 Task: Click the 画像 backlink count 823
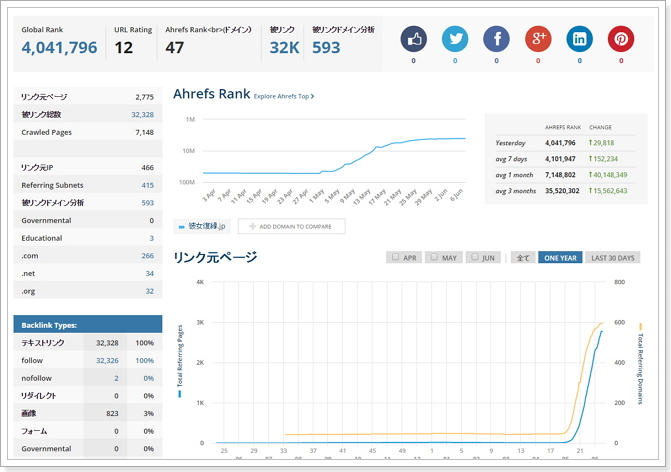point(112,414)
